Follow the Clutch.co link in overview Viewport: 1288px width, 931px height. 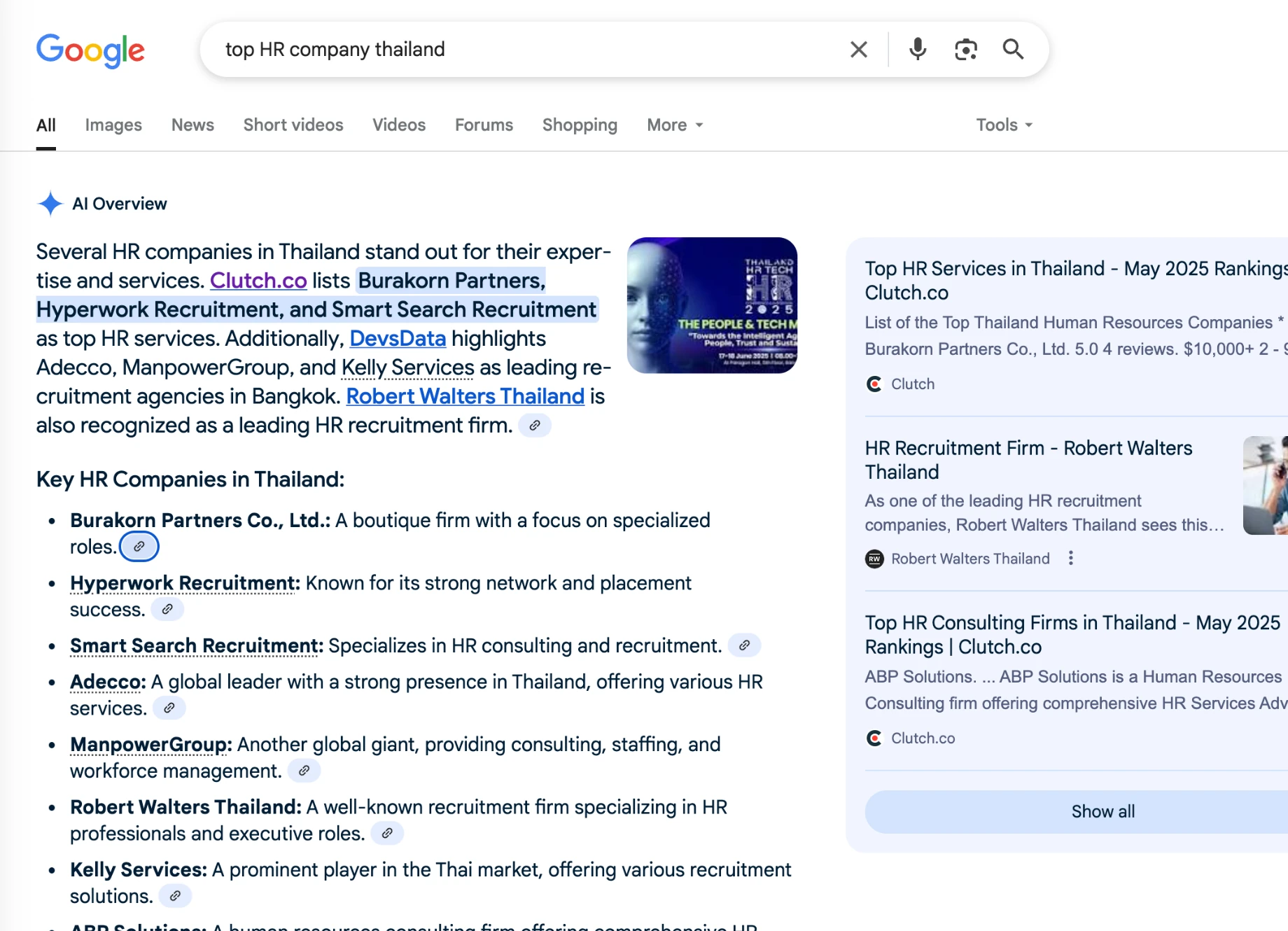click(258, 281)
